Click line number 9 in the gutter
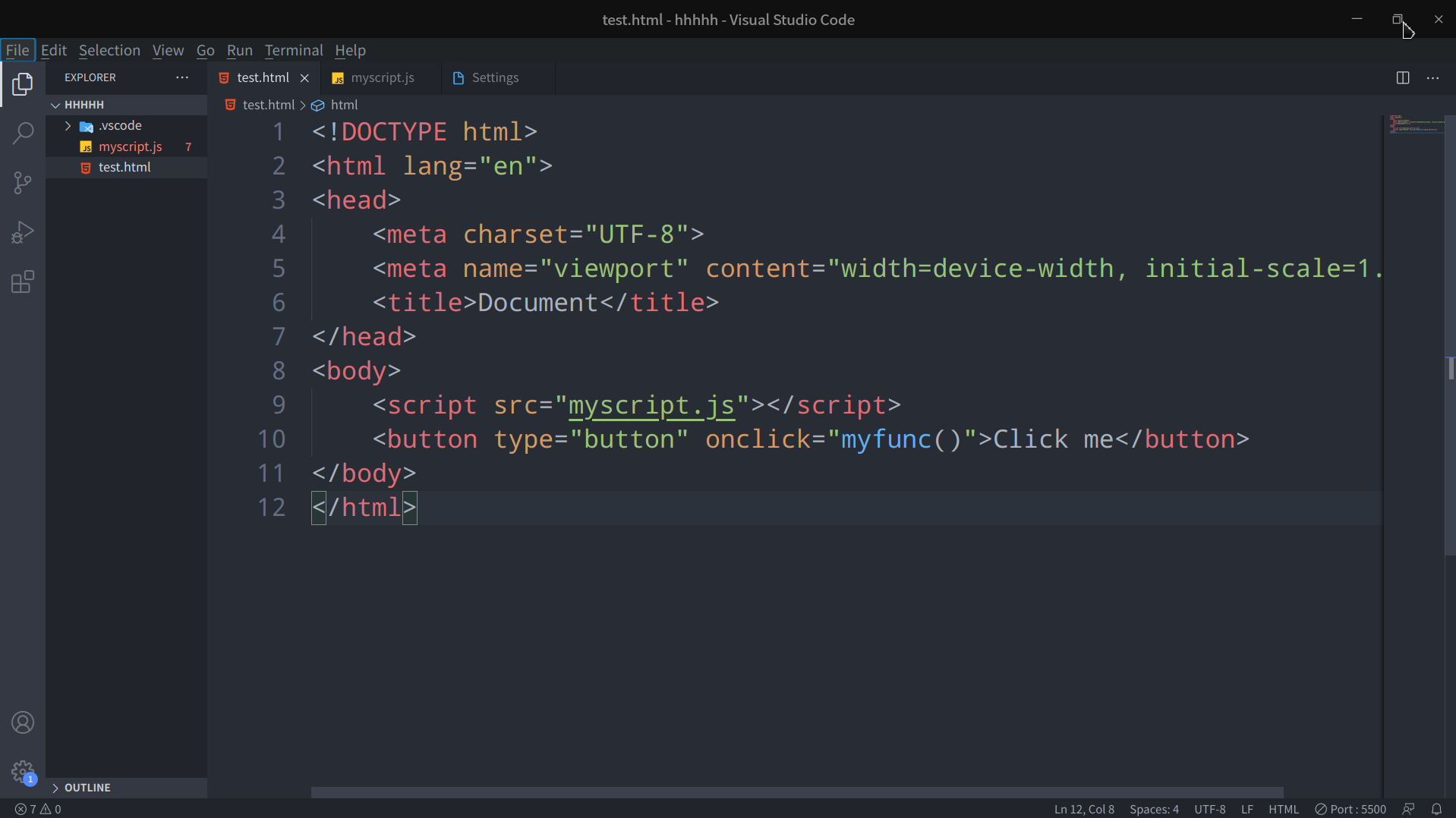Image resolution: width=1456 pixels, height=818 pixels. [279, 405]
